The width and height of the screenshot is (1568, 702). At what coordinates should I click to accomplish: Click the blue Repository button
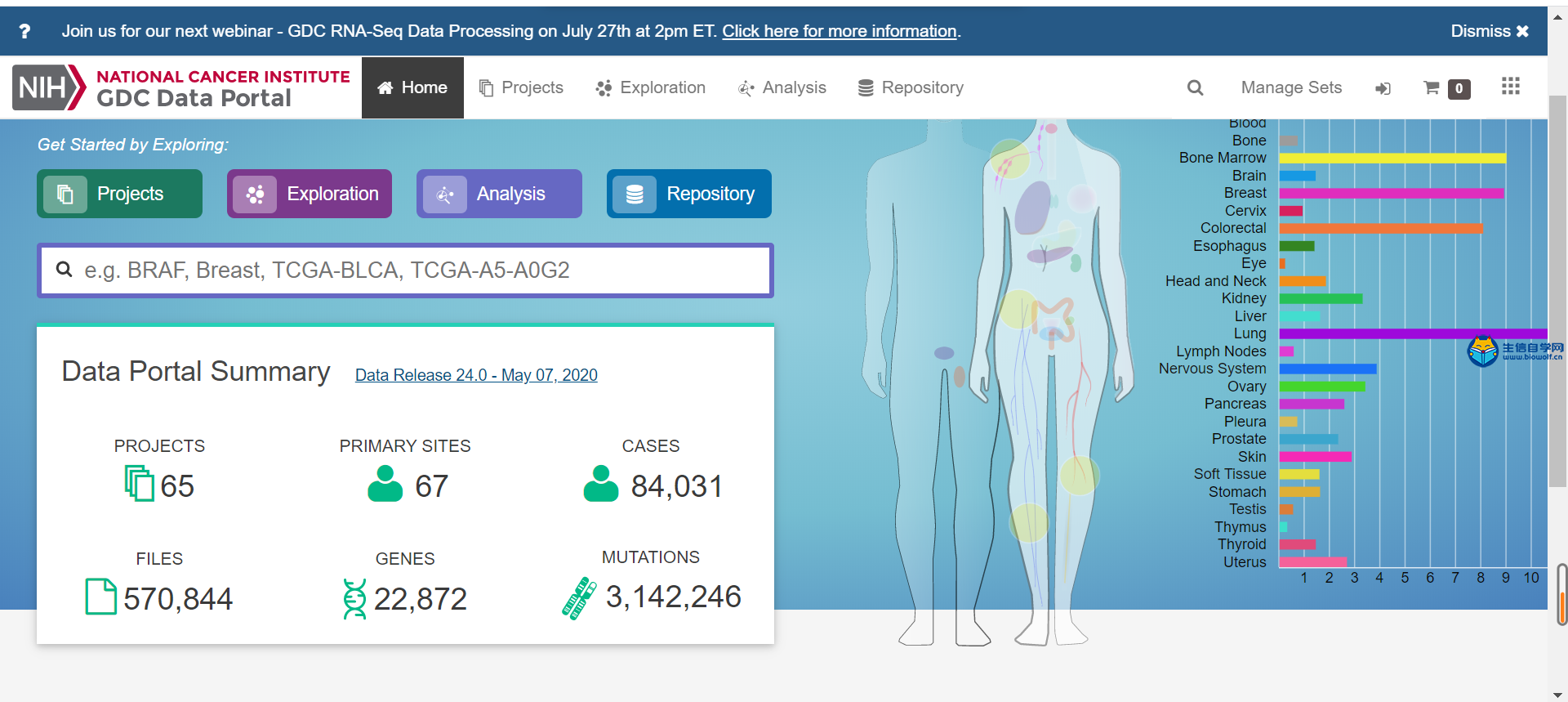point(689,194)
